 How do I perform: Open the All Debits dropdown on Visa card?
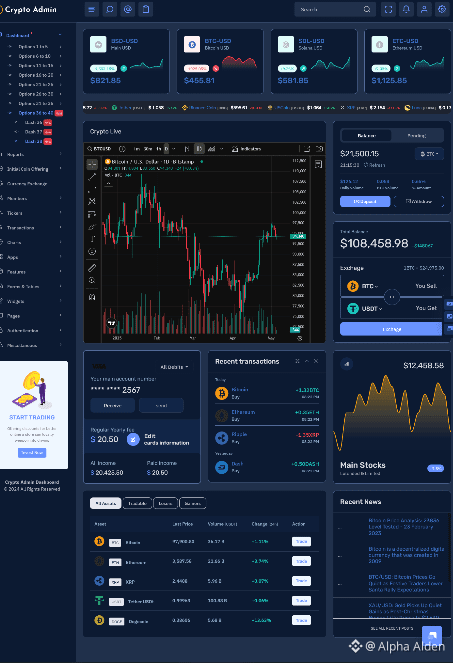174,367
